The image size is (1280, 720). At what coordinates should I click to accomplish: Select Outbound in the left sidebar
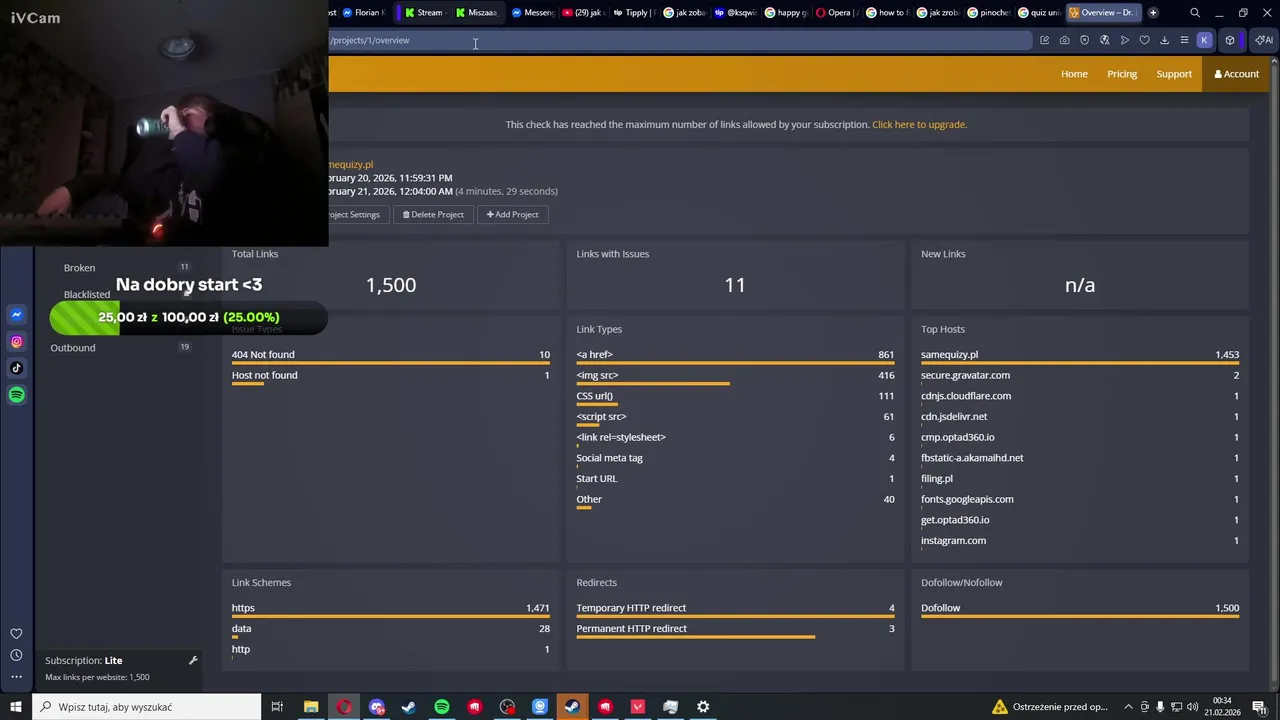coord(73,348)
